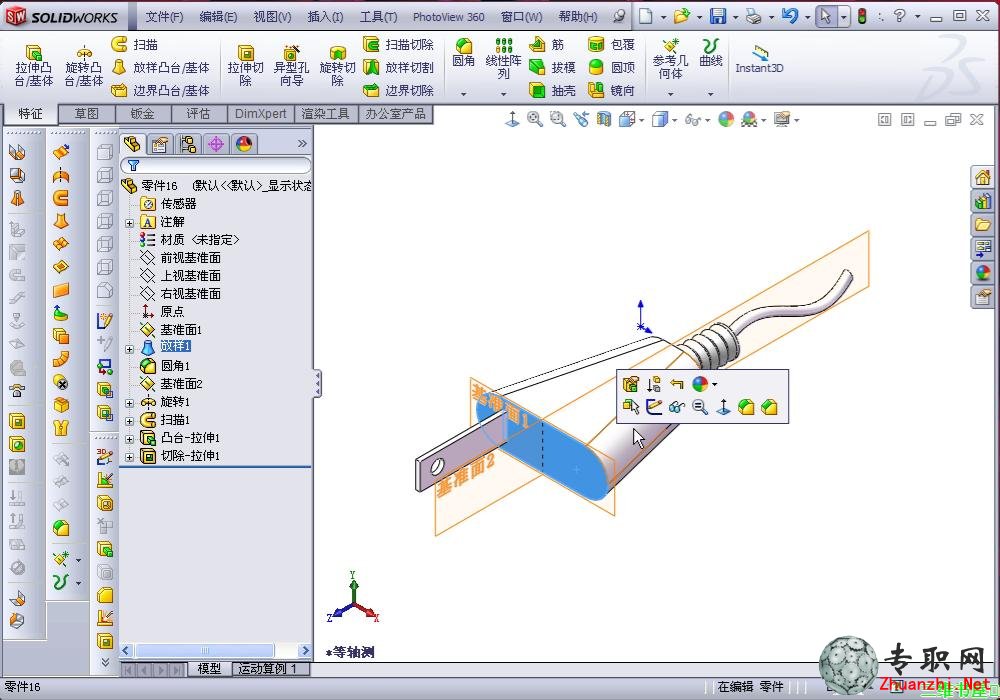Click edit sketch icon in context toolbar
The width and height of the screenshot is (1000, 700).
click(654, 407)
